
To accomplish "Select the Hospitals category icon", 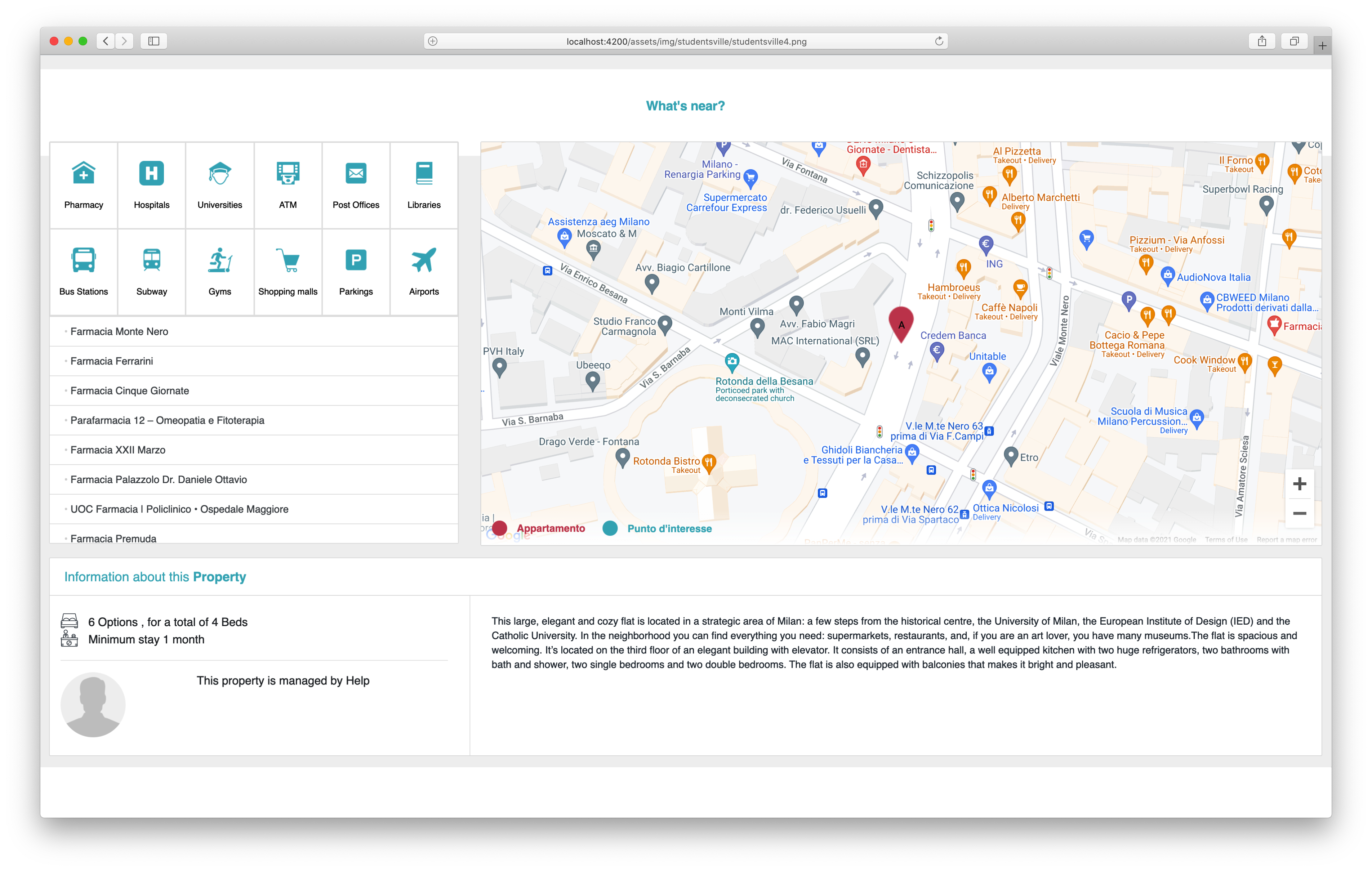I will coord(152,173).
